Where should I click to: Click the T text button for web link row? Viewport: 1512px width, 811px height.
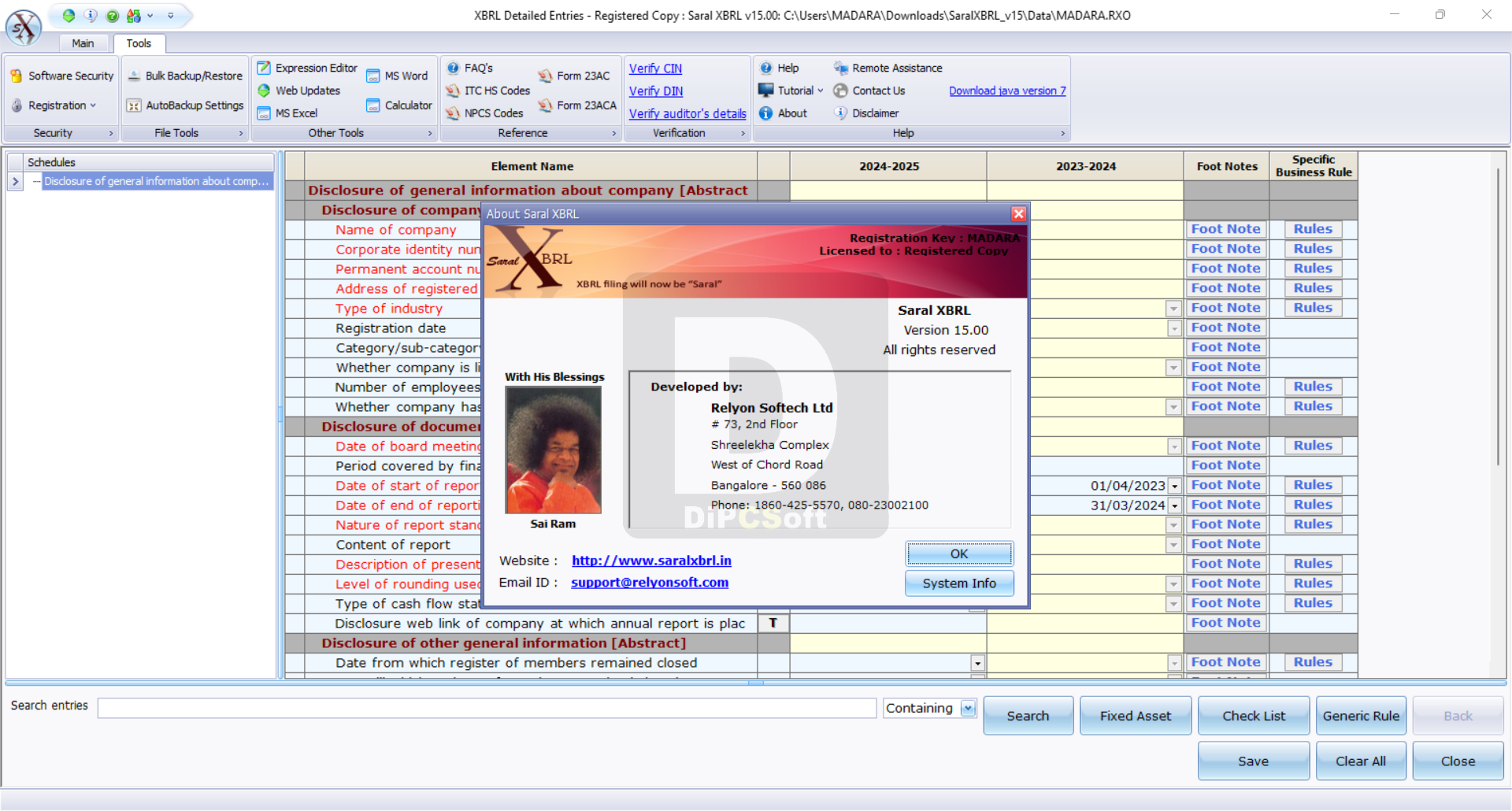point(773,623)
